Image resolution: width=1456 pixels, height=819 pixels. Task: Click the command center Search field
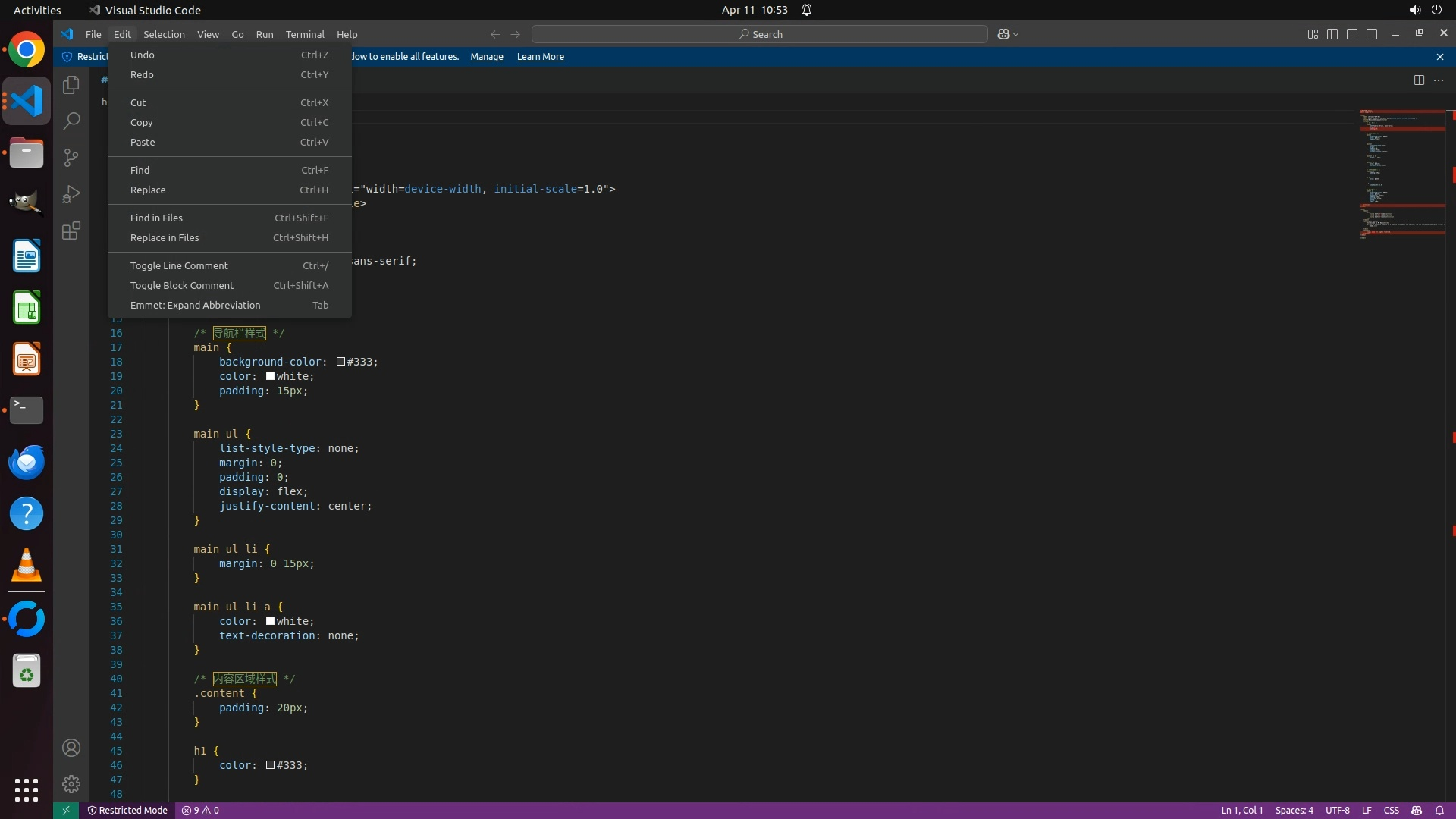pos(759,34)
